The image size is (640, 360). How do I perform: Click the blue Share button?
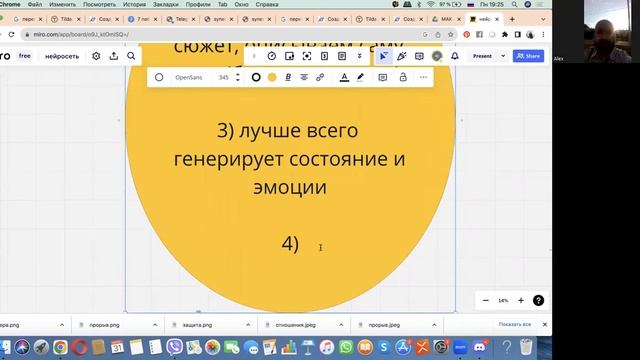[x=528, y=56]
